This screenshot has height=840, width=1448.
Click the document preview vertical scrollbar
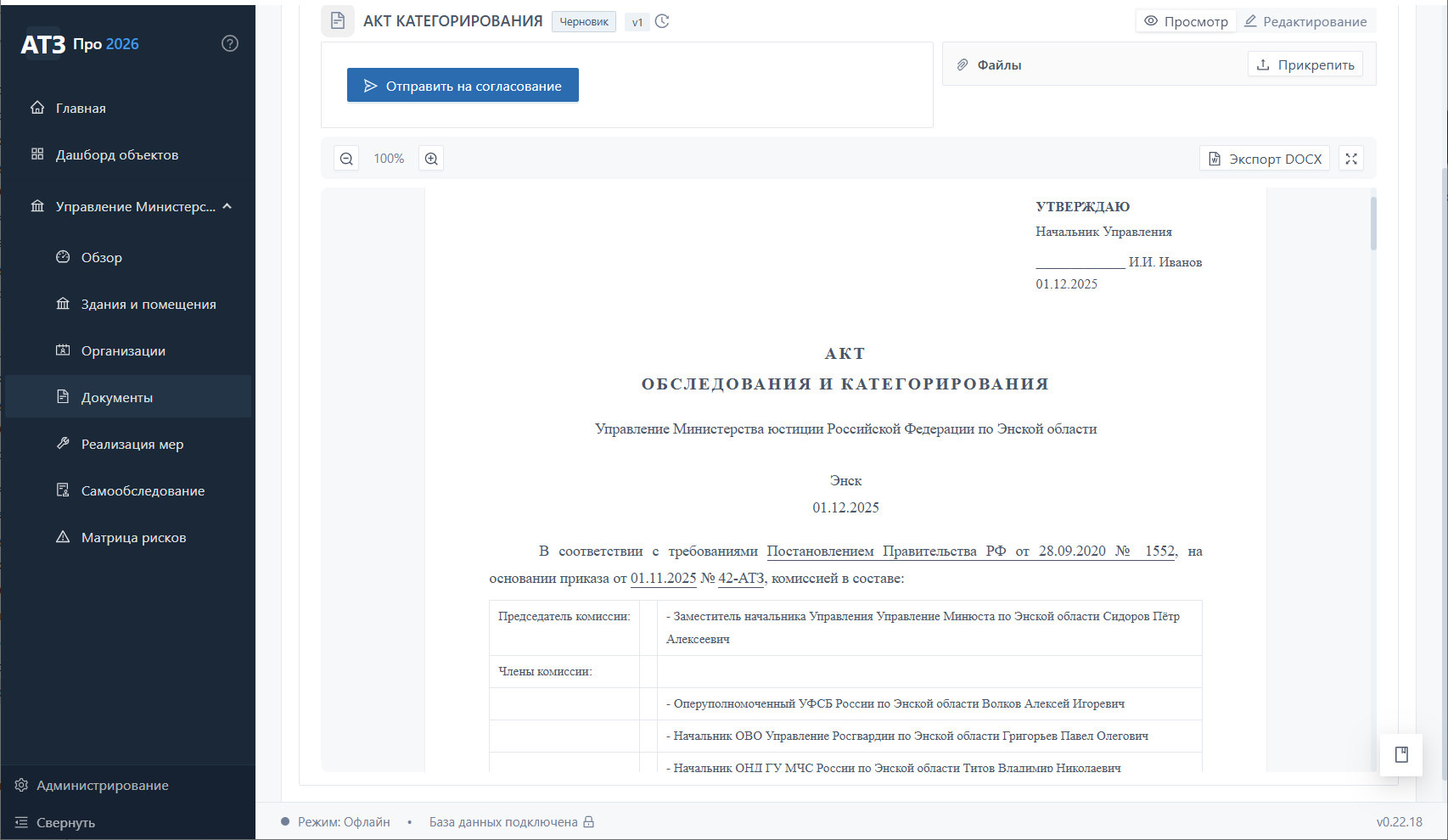pyautogui.click(x=1372, y=223)
